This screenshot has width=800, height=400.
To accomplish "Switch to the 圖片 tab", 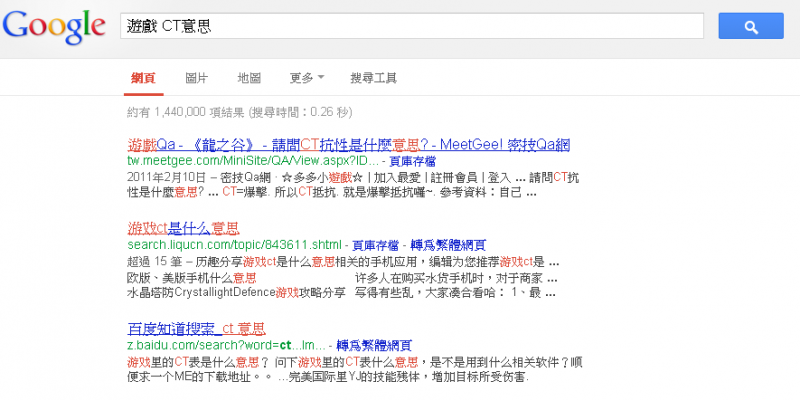I will (197, 78).
